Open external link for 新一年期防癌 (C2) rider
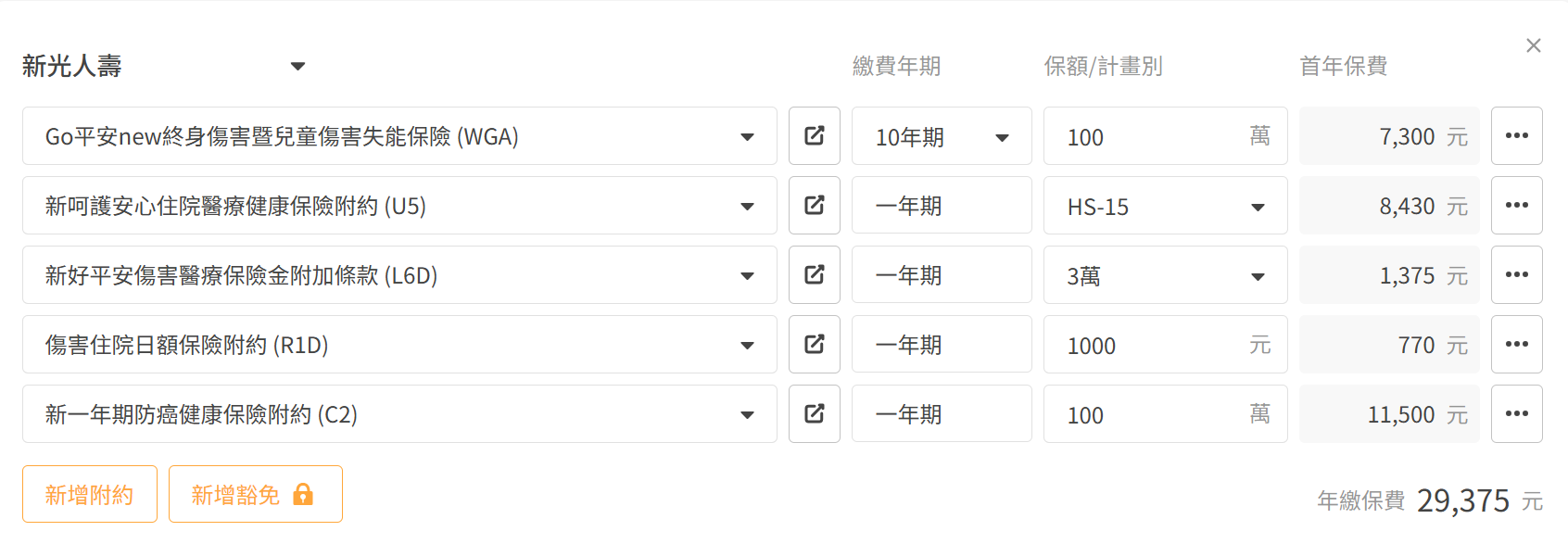1568x544 pixels. point(814,414)
